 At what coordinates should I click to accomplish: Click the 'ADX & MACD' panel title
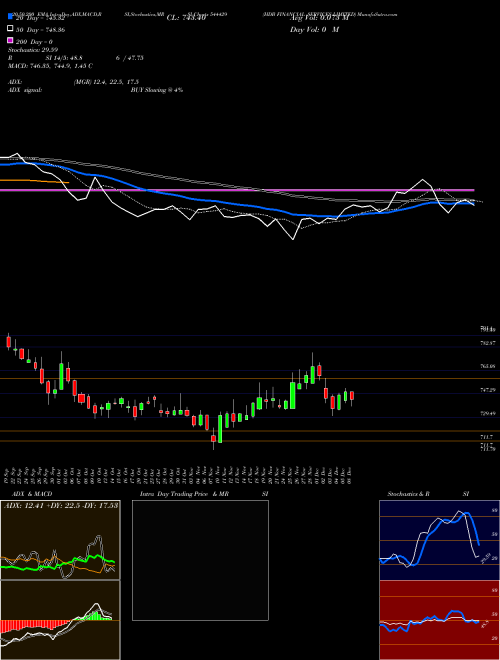(32, 494)
